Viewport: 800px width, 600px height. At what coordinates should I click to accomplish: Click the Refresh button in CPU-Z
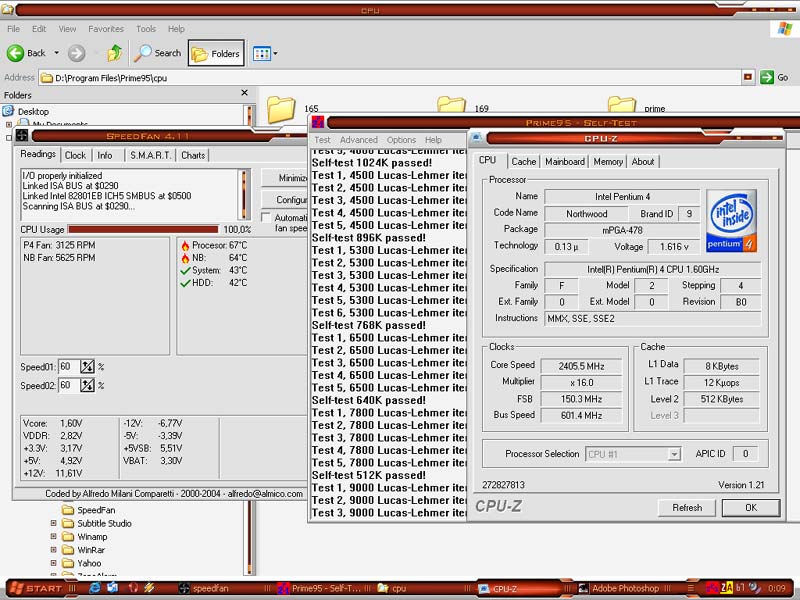[687, 507]
